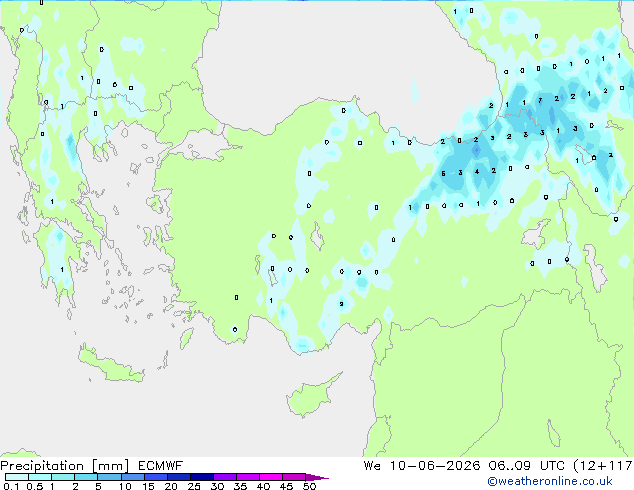Pick the 10–15 mm legend swatch

coord(132,477)
